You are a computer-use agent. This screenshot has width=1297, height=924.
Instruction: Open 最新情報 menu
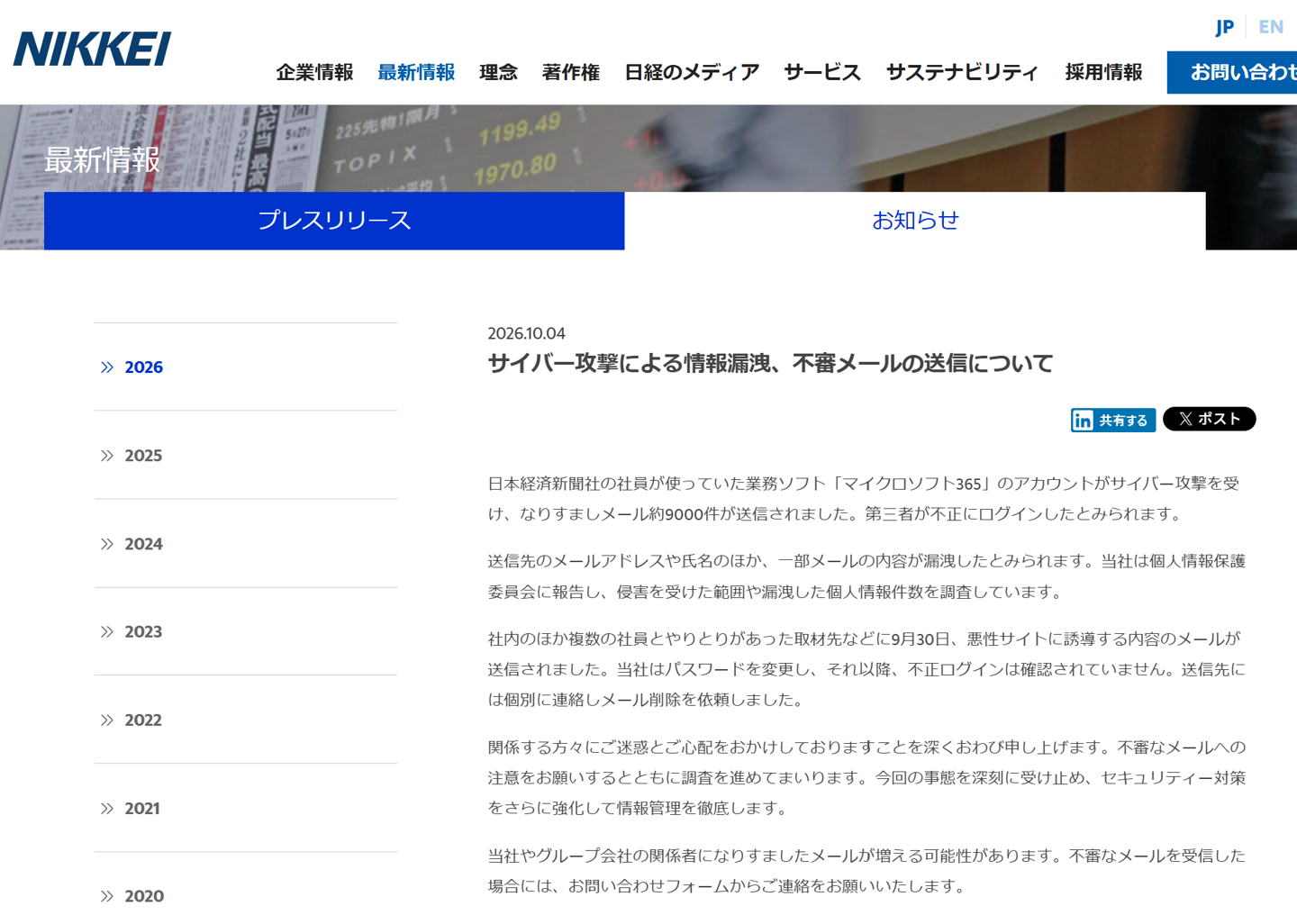pos(416,72)
